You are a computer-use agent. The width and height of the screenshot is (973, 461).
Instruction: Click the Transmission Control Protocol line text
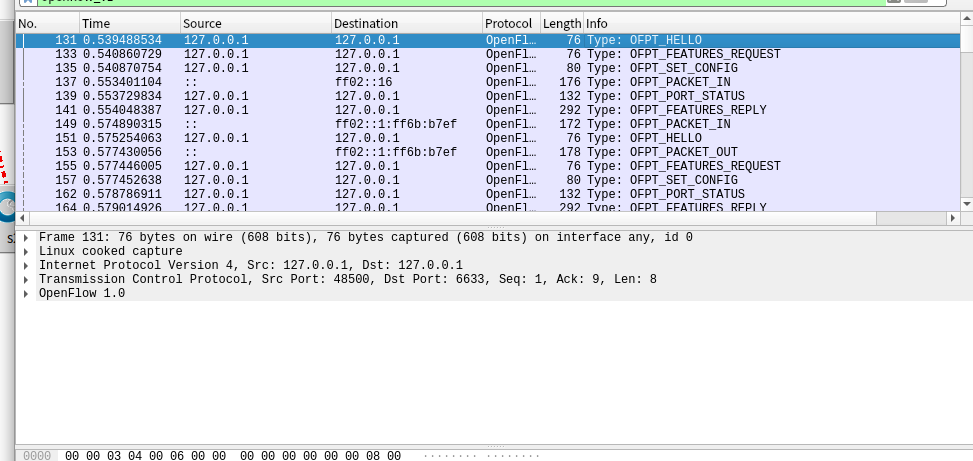pos(348,280)
